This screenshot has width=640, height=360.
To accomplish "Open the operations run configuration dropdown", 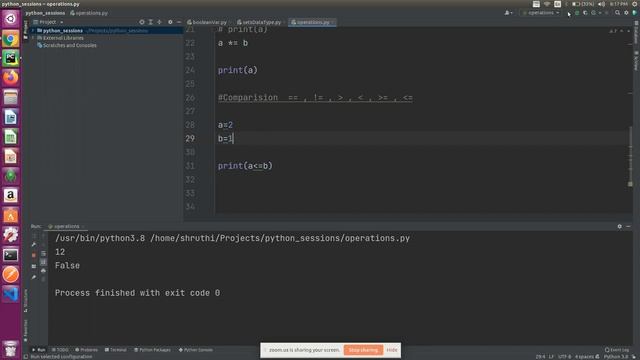I will (541, 13).
